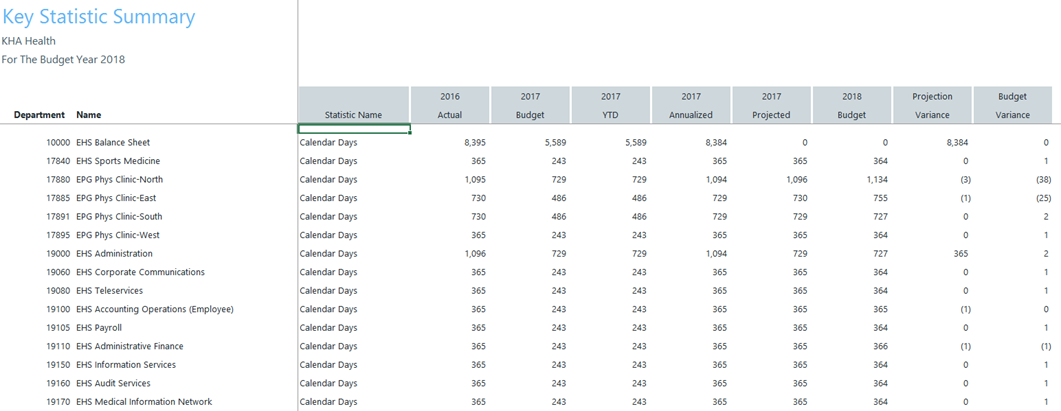Click the 2016 Actual column header

click(x=450, y=106)
